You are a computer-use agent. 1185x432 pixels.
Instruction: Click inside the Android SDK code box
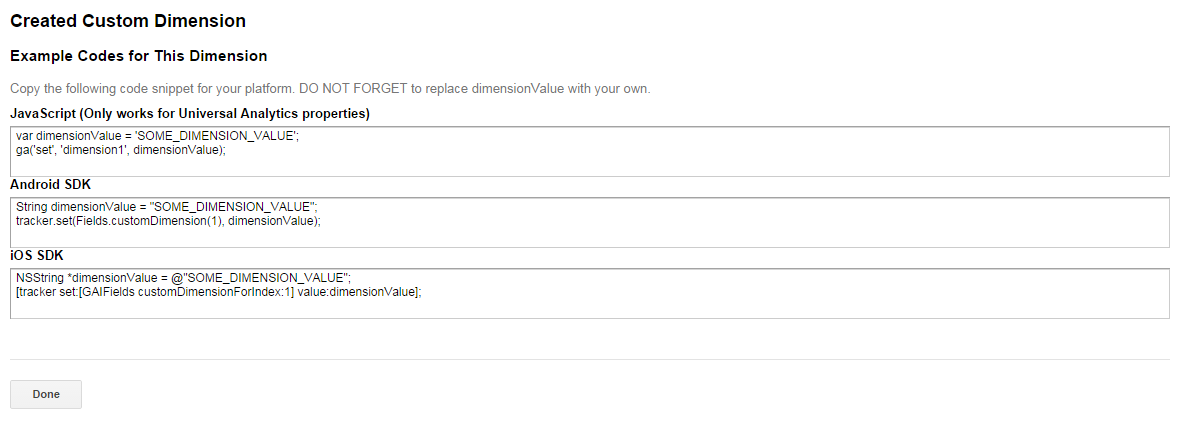(x=589, y=223)
